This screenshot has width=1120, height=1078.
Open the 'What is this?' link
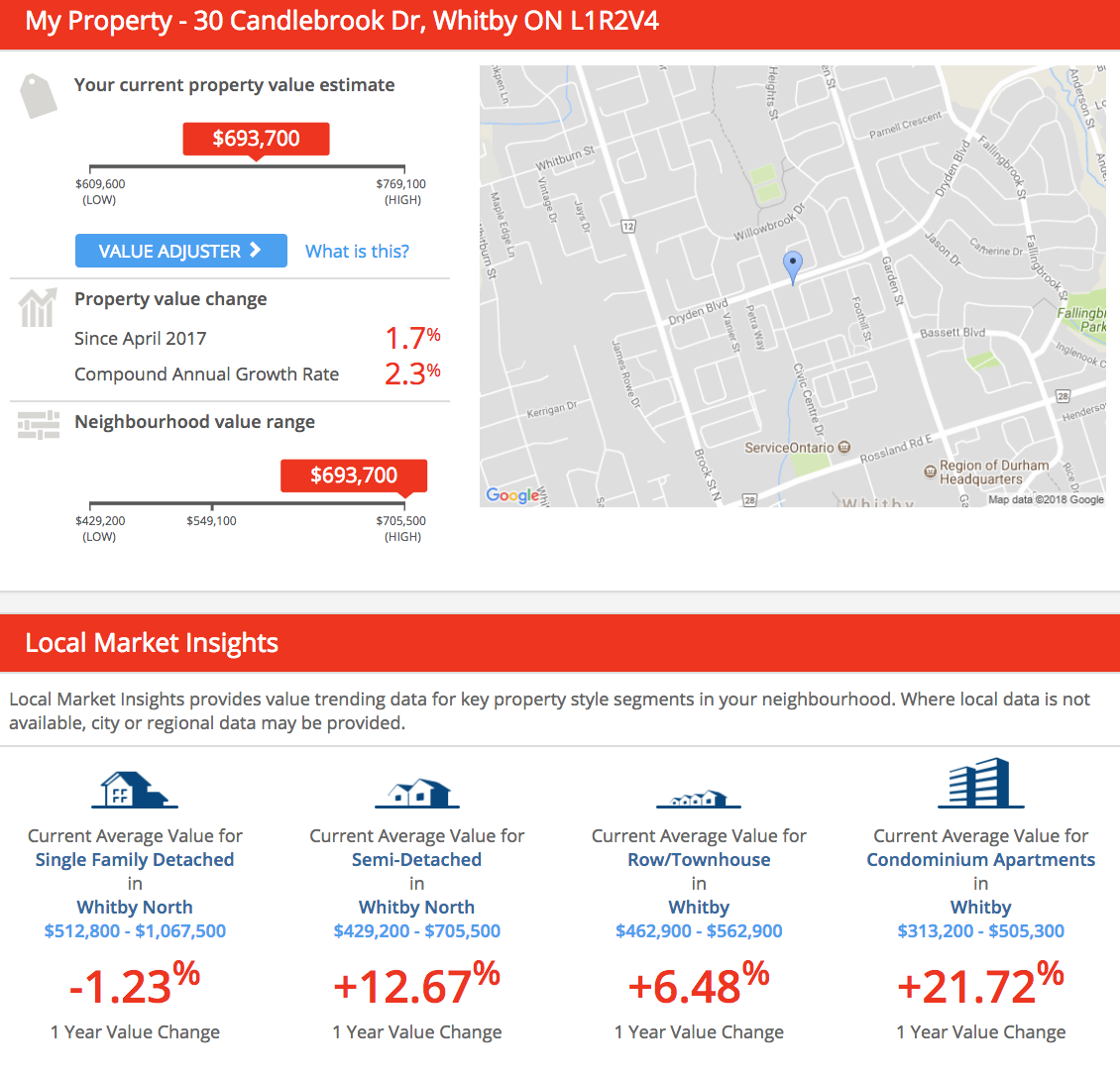tap(357, 252)
